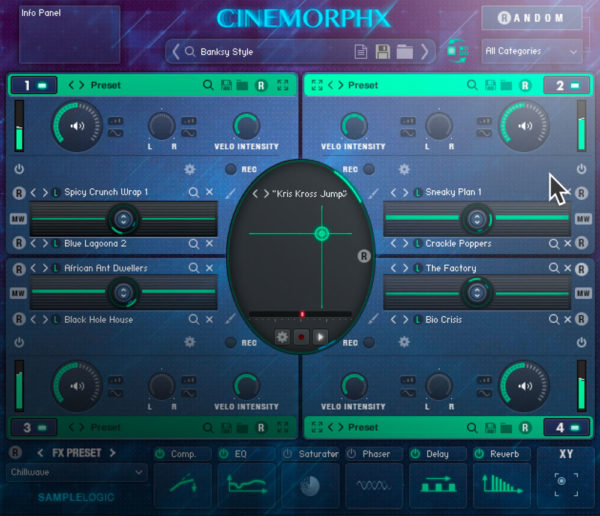
Task: Toggle core 2 power button
Action: (x=581, y=169)
